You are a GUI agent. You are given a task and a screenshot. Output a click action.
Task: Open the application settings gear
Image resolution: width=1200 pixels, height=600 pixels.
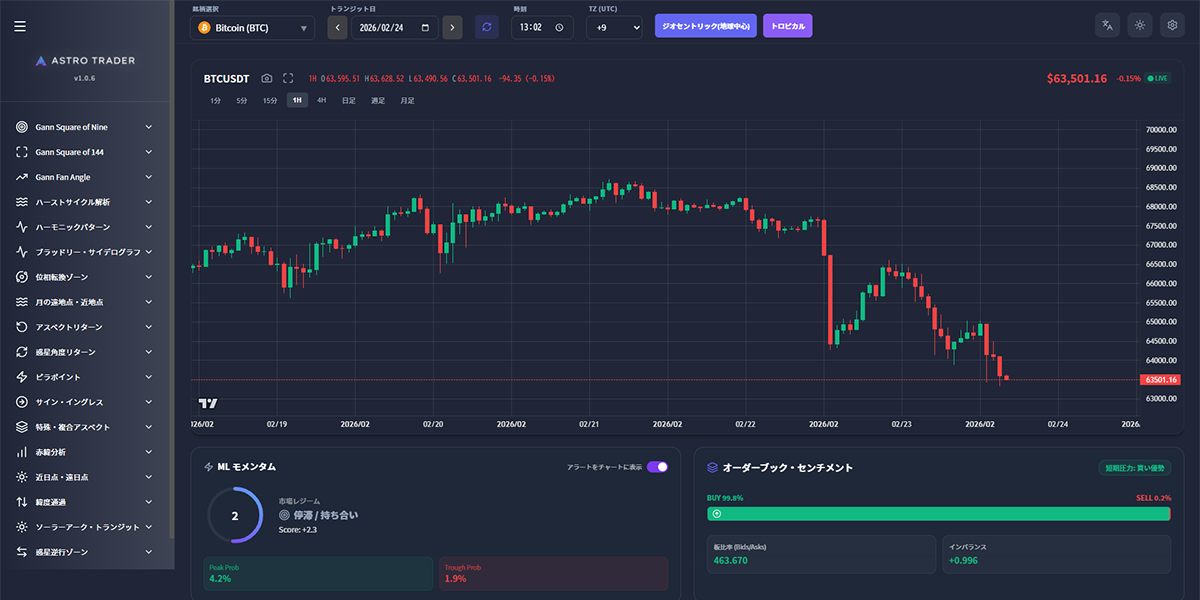(1172, 24)
